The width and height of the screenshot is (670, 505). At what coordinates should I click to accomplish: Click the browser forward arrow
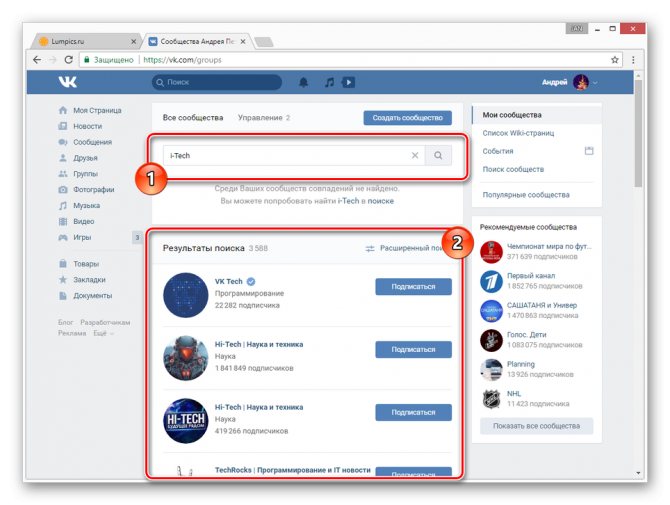pos(53,60)
